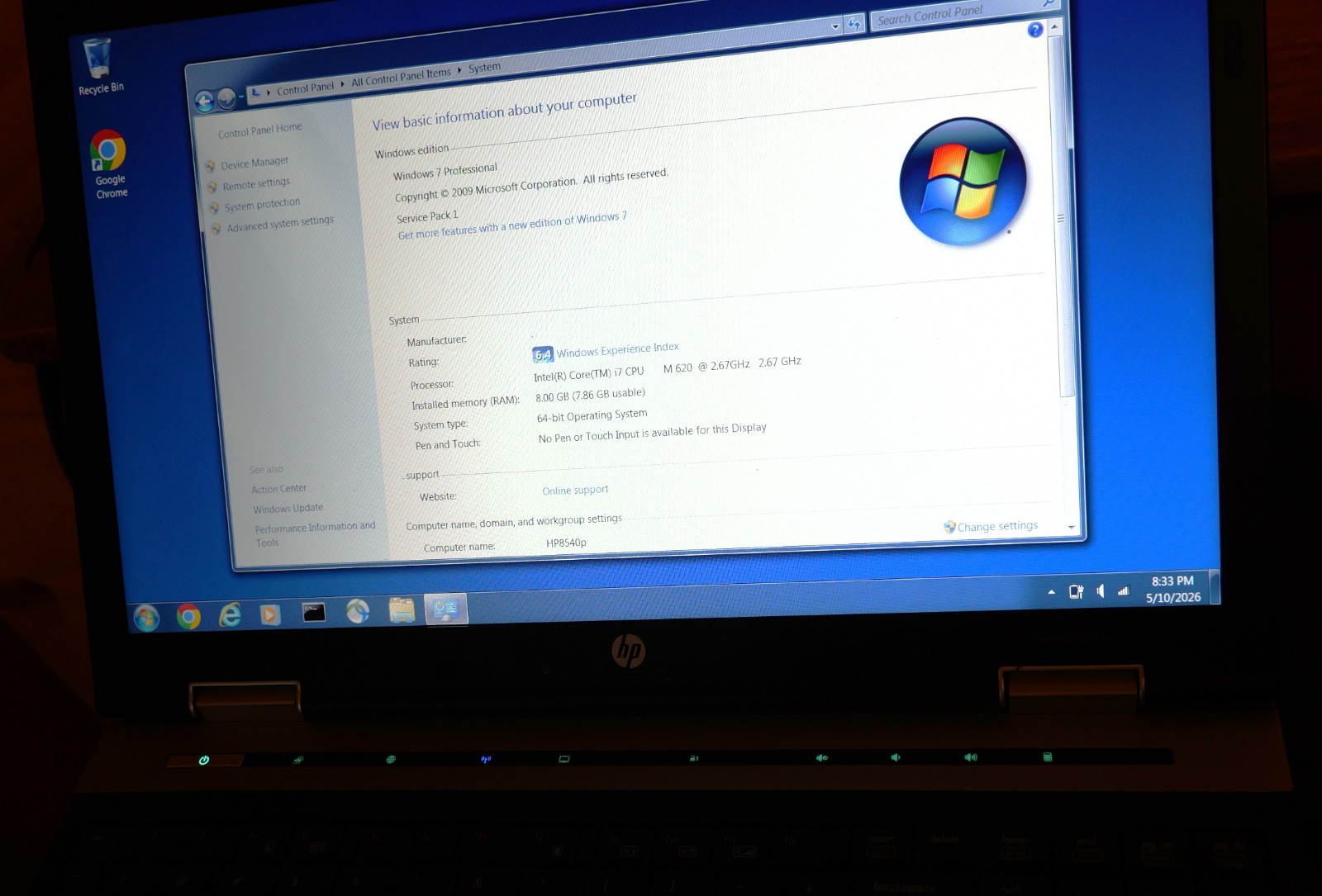Open Action Center under See also
This screenshot has height=896, width=1322.
(278, 489)
